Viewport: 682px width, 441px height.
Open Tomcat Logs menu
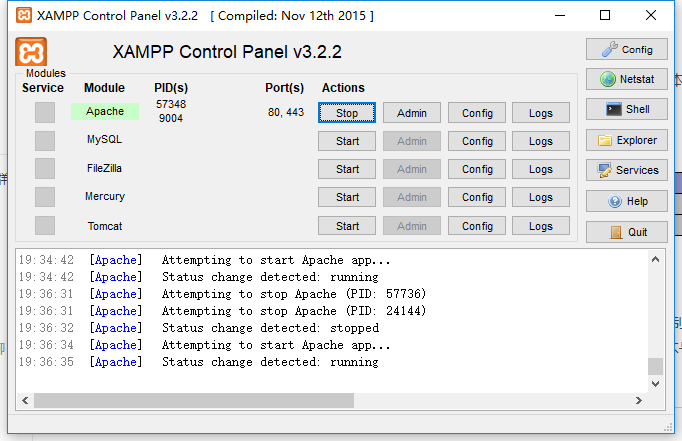541,226
